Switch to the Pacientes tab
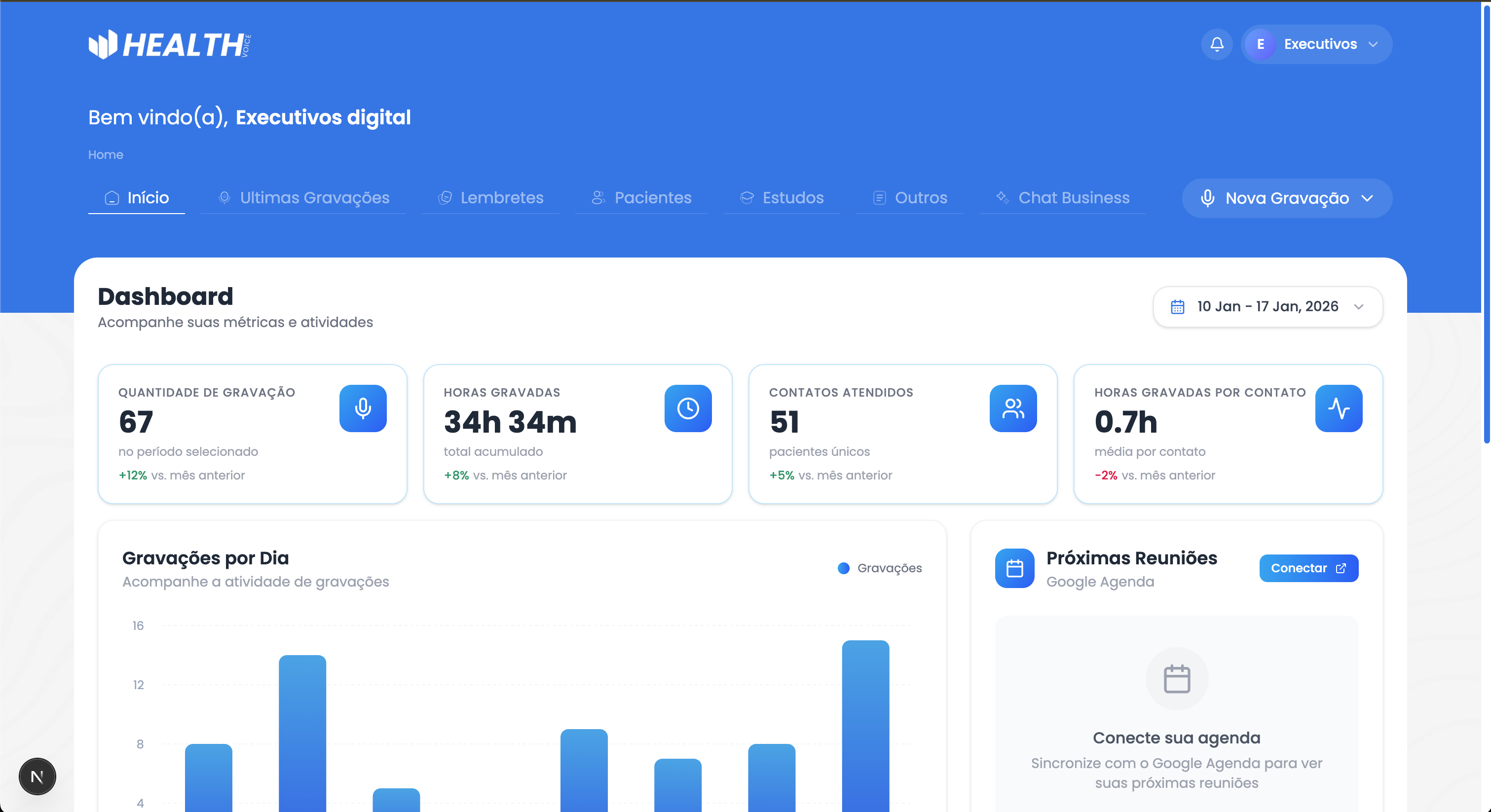 (x=641, y=198)
